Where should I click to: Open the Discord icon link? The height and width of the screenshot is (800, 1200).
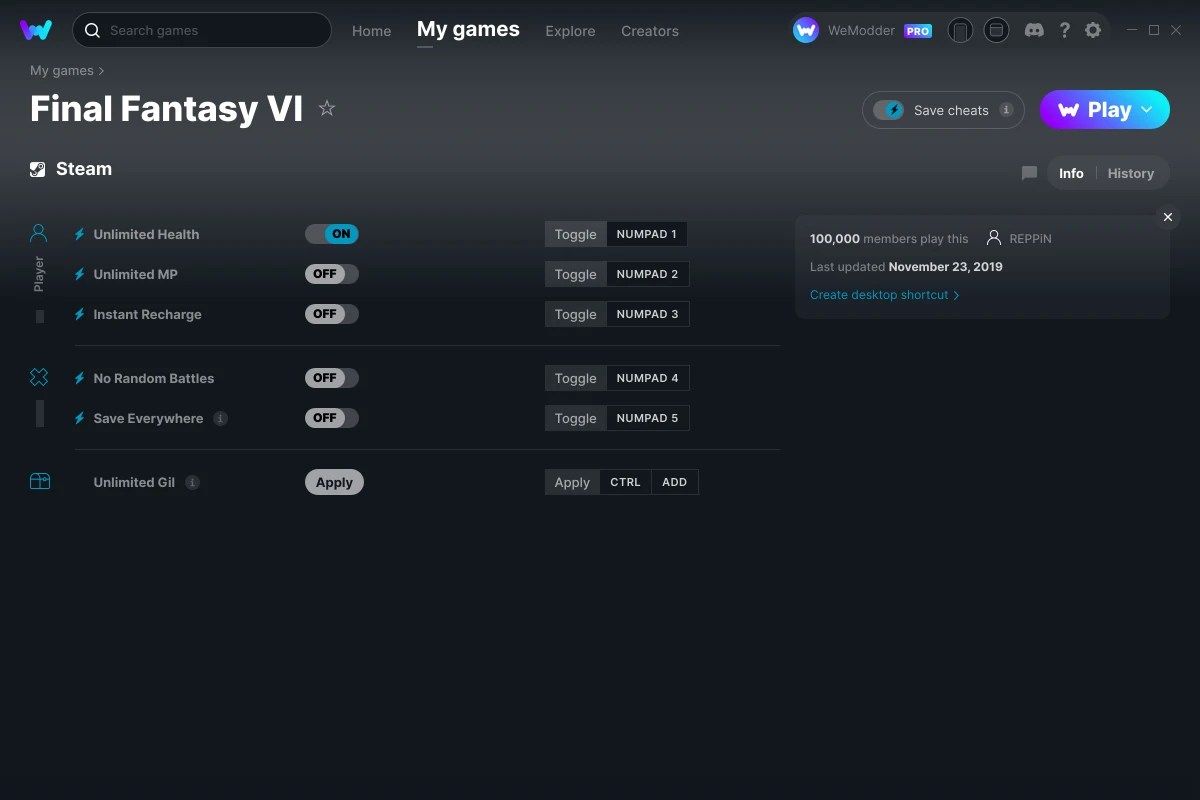tap(1034, 30)
